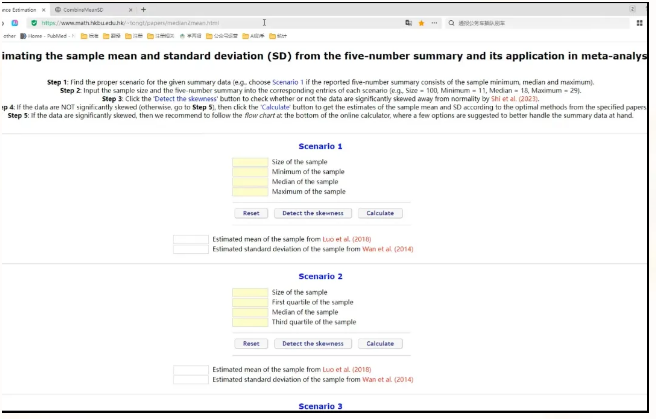Click Third quartile of the sample field

[x=250, y=322]
